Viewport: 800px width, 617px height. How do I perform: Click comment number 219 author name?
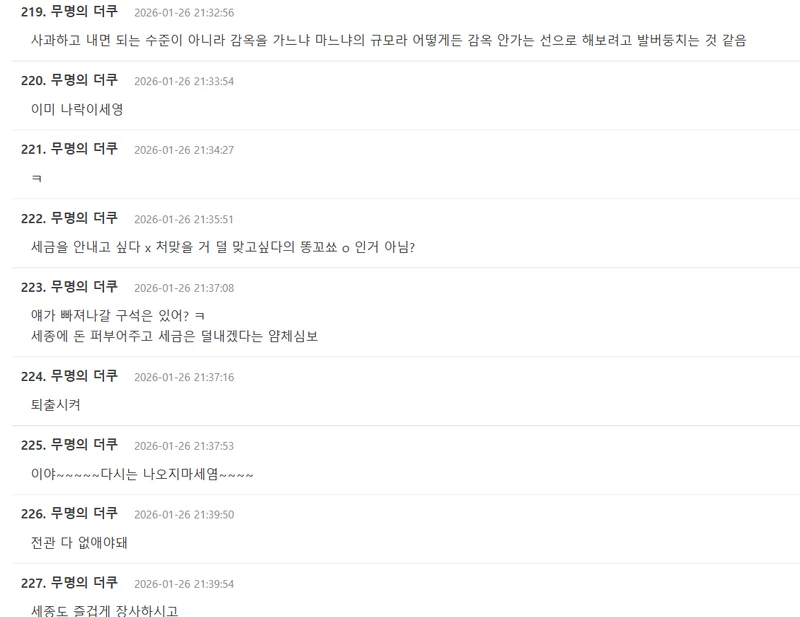(84, 11)
